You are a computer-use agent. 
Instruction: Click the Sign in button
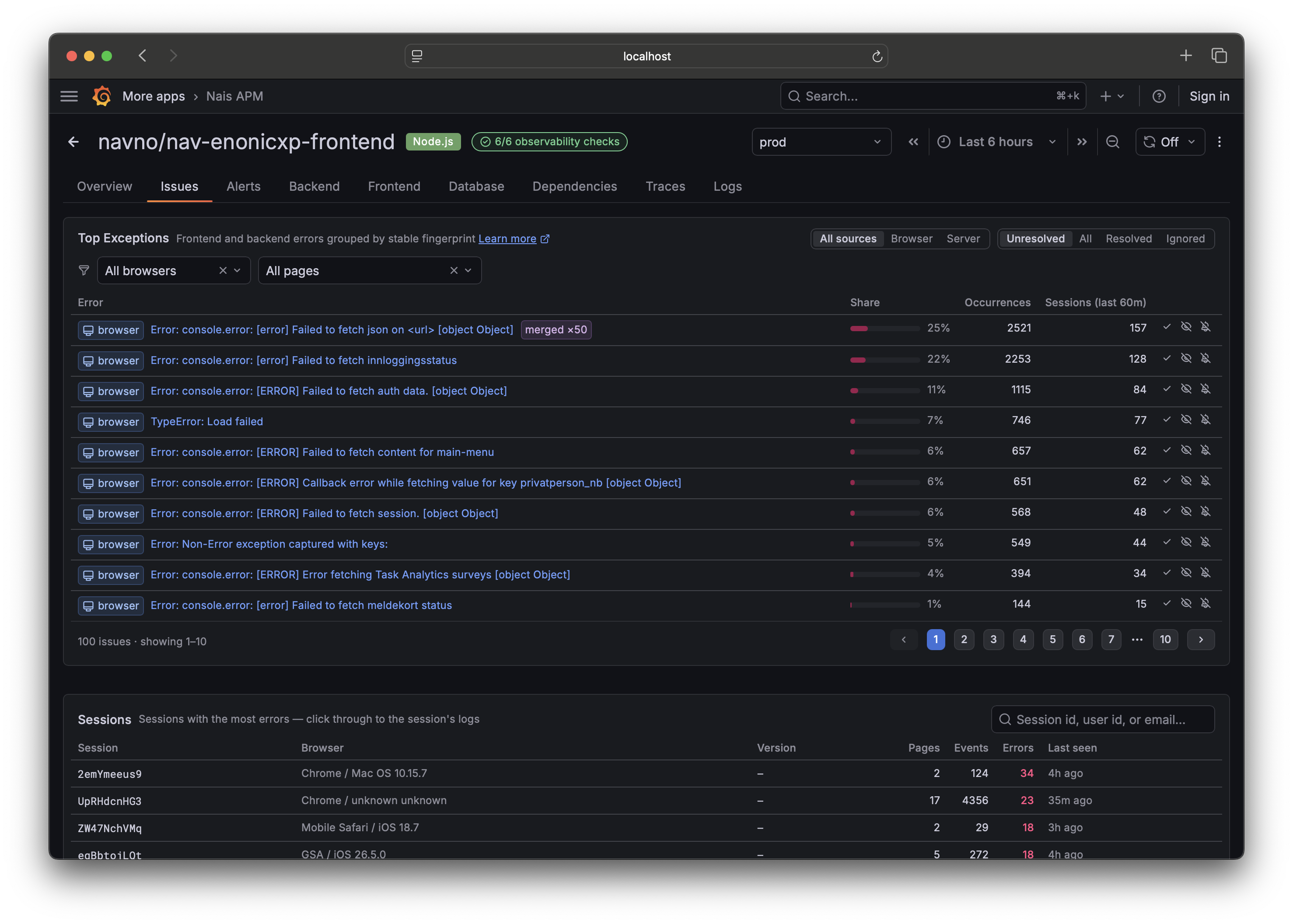pyautogui.click(x=1209, y=96)
